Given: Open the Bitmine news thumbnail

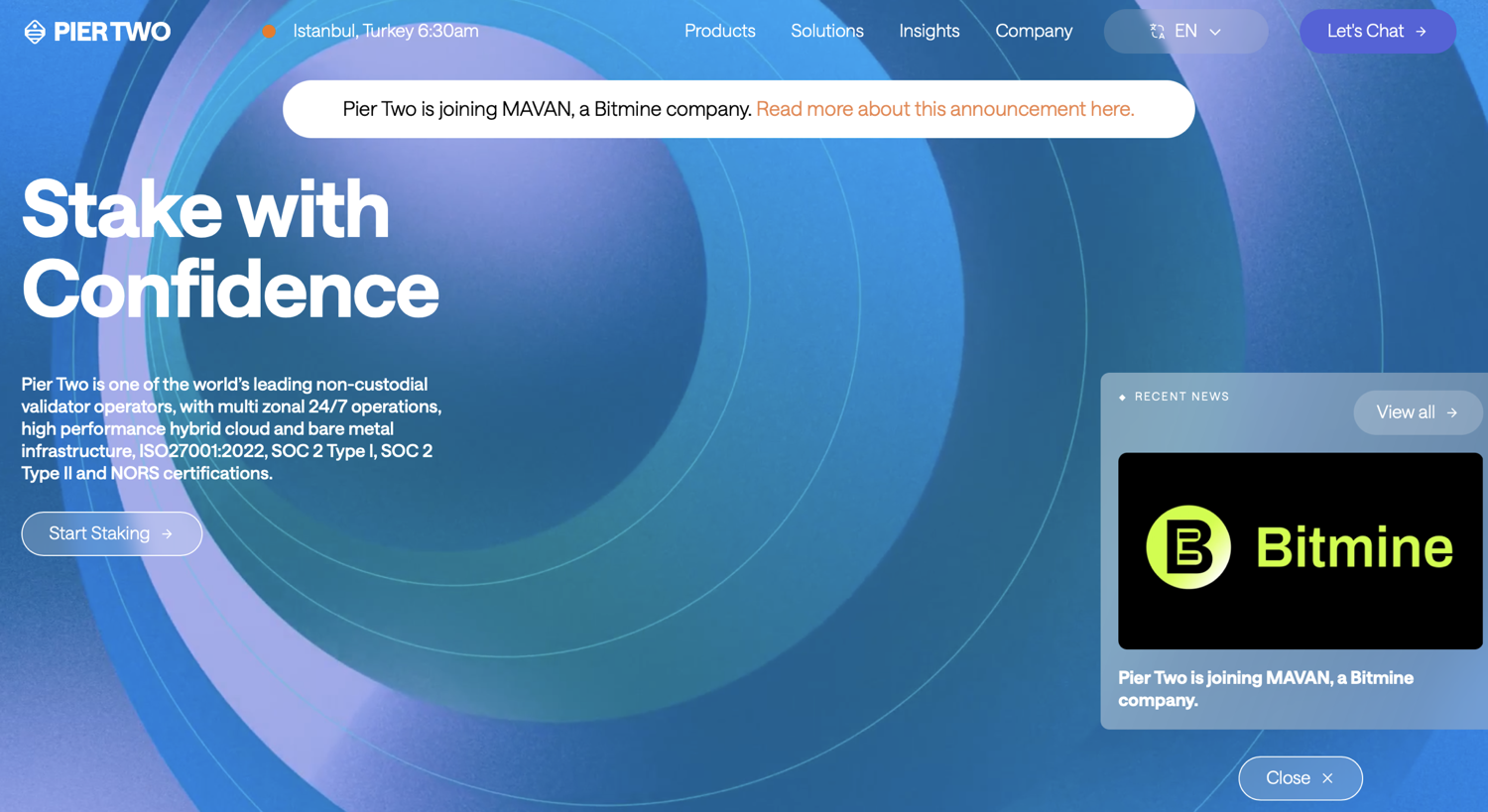Looking at the screenshot, I should pyautogui.click(x=1301, y=551).
